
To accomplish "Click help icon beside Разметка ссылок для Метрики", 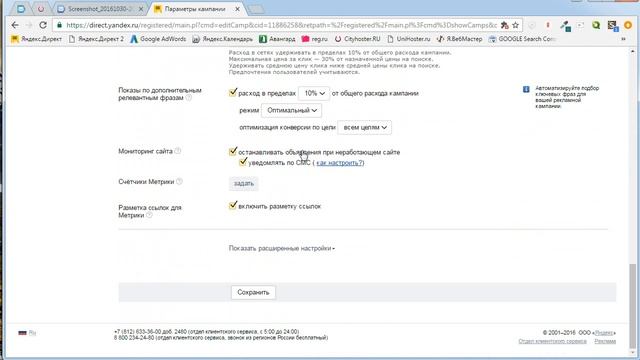I will click(149, 215).
